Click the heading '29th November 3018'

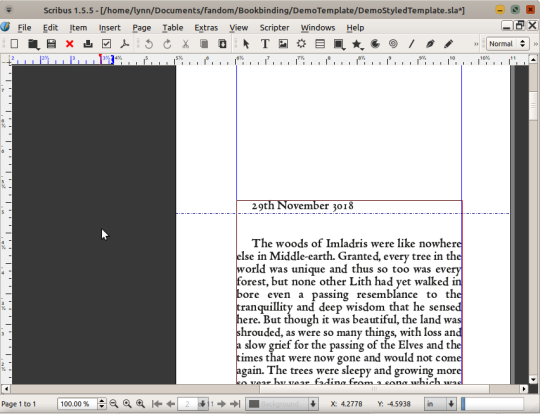pyautogui.click(x=302, y=206)
